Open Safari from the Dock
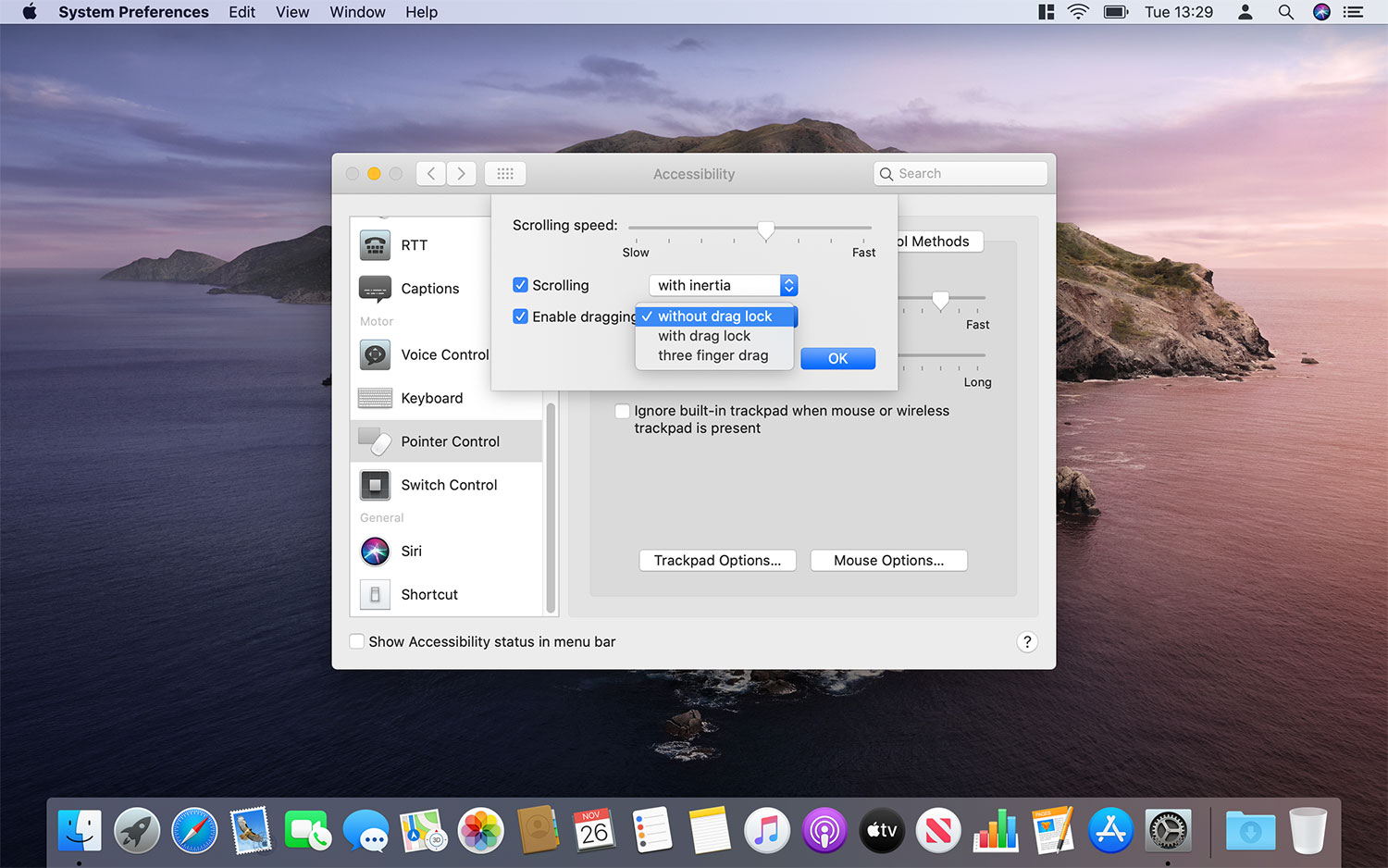Screen dimensions: 1388x868 194,830
